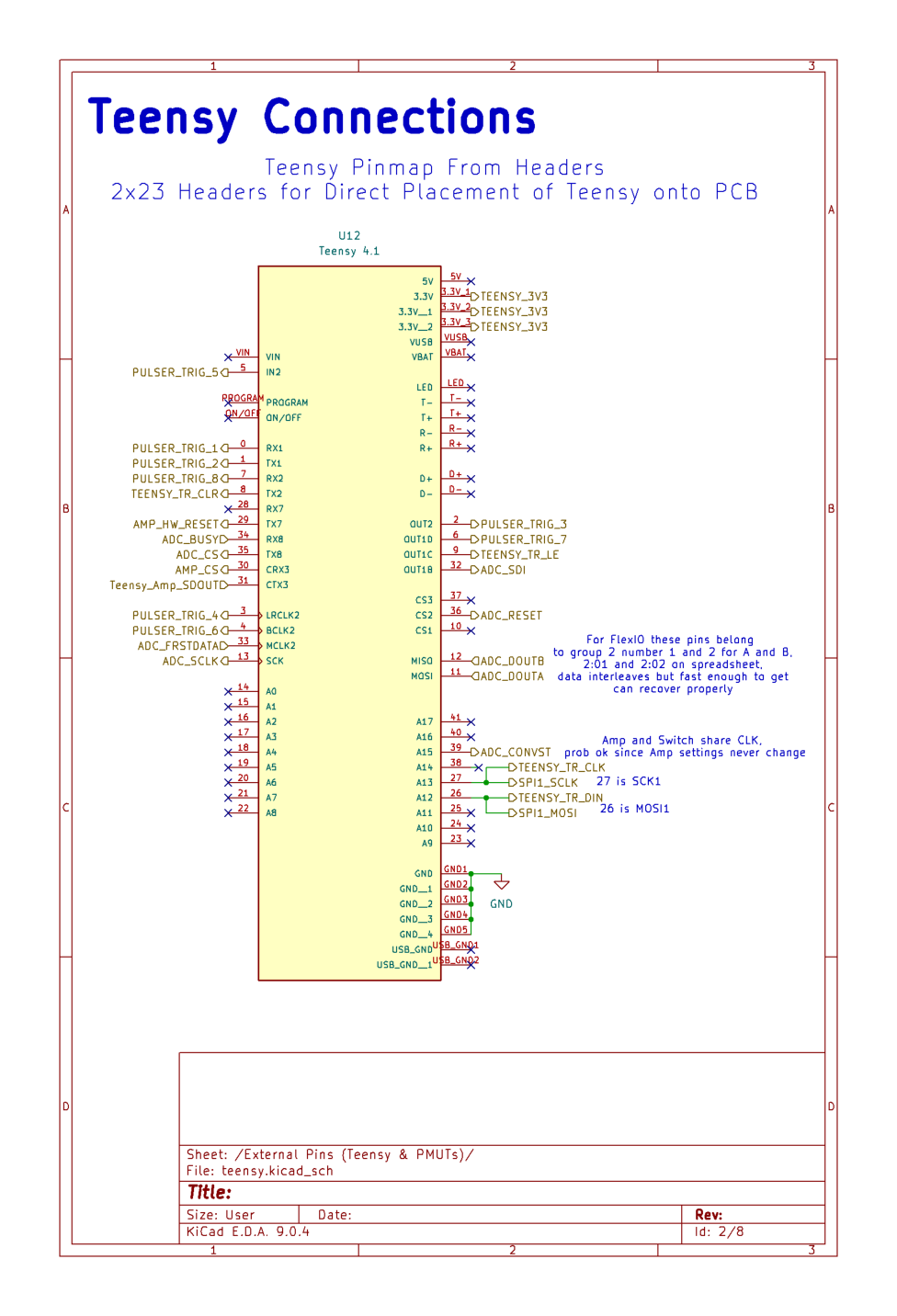The height and width of the screenshot is (1316, 897).
Task: Click the PULSER_TRIG_7 output label
Action: pyautogui.click(x=519, y=539)
